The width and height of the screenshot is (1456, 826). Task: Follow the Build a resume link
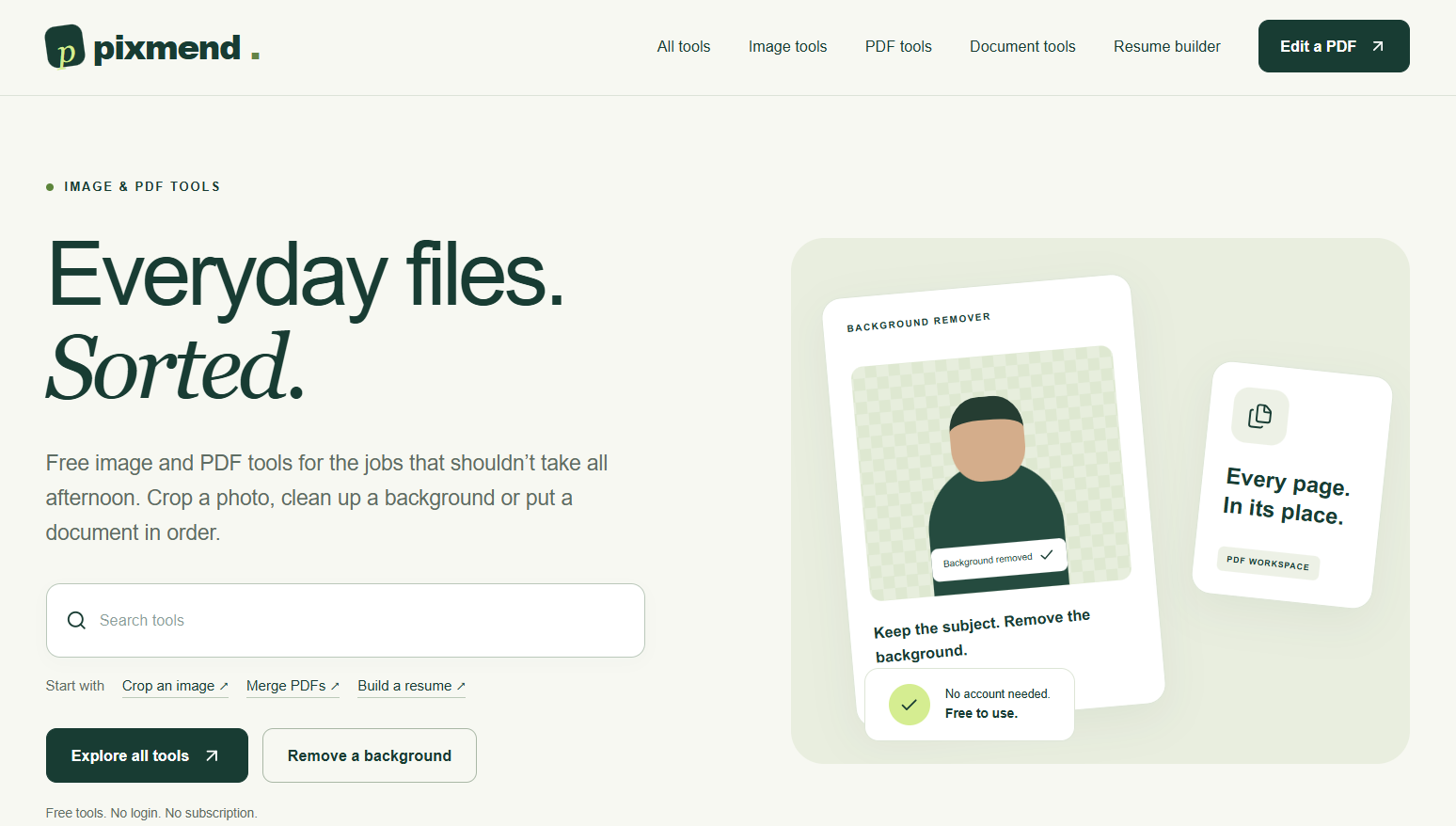coord(411,686)
